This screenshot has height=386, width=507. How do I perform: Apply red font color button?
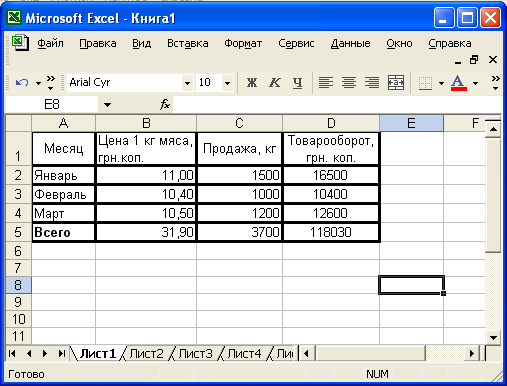[459, 83]
